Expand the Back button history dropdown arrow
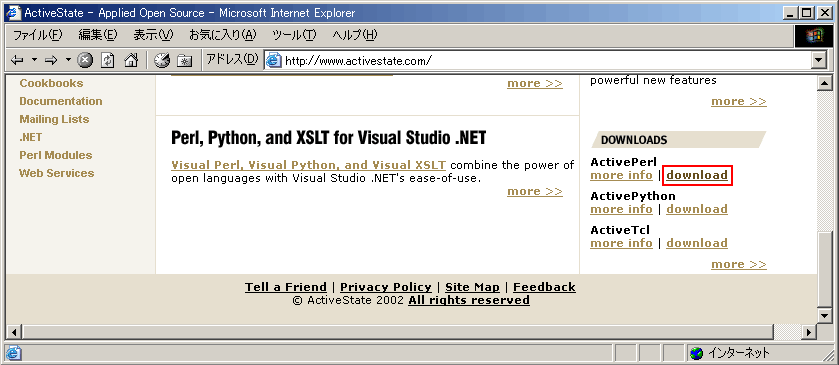 pyautogui.click(x=34, y=60)
